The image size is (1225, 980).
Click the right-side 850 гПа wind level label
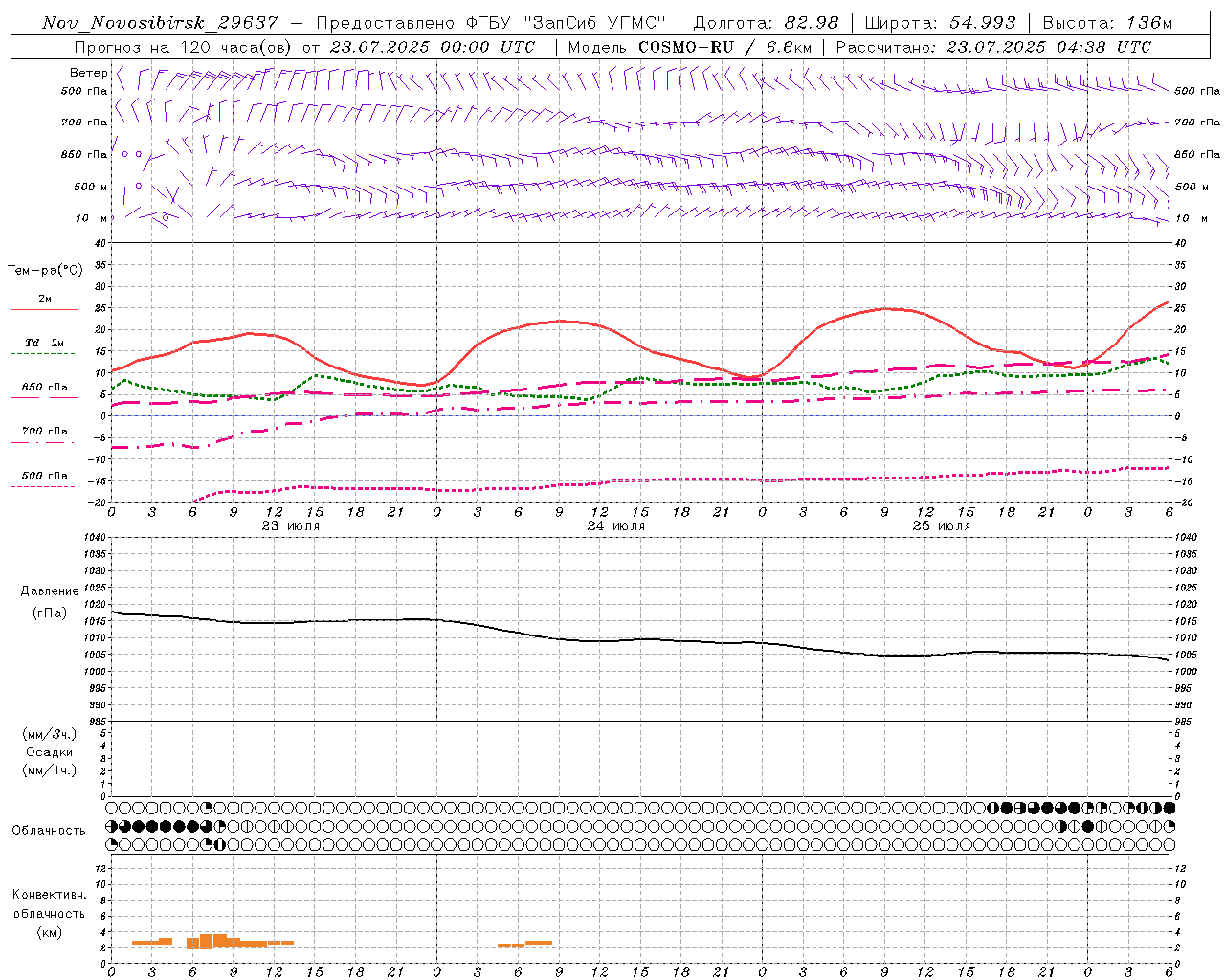point(1197,154)
